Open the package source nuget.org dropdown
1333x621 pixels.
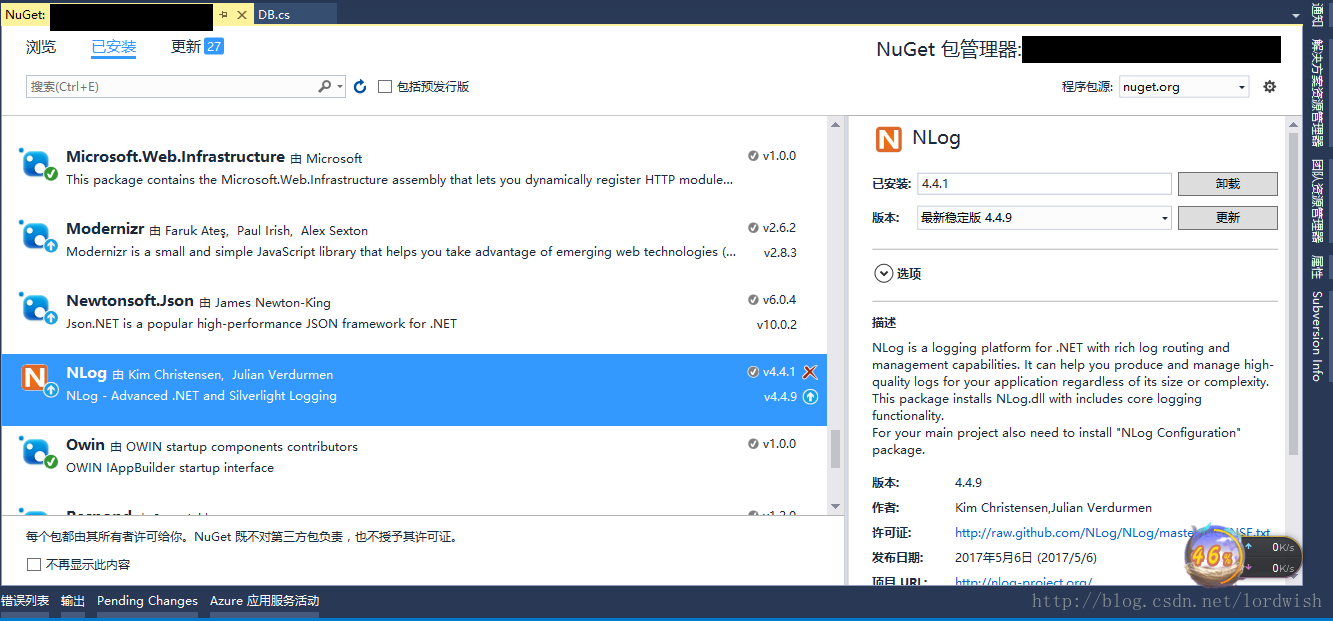coord(1184,87)
